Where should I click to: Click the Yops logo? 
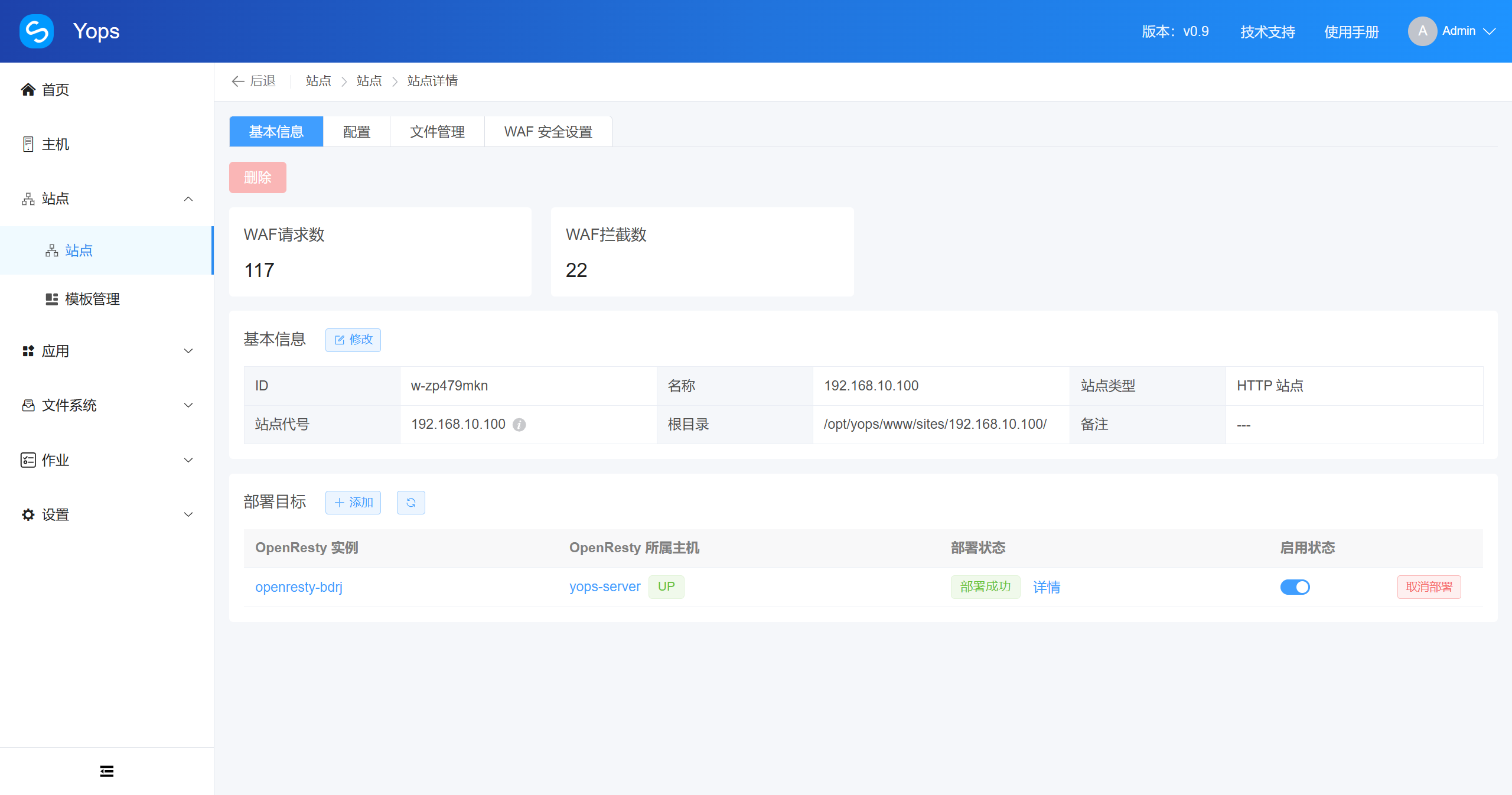(x=36, y=31)
